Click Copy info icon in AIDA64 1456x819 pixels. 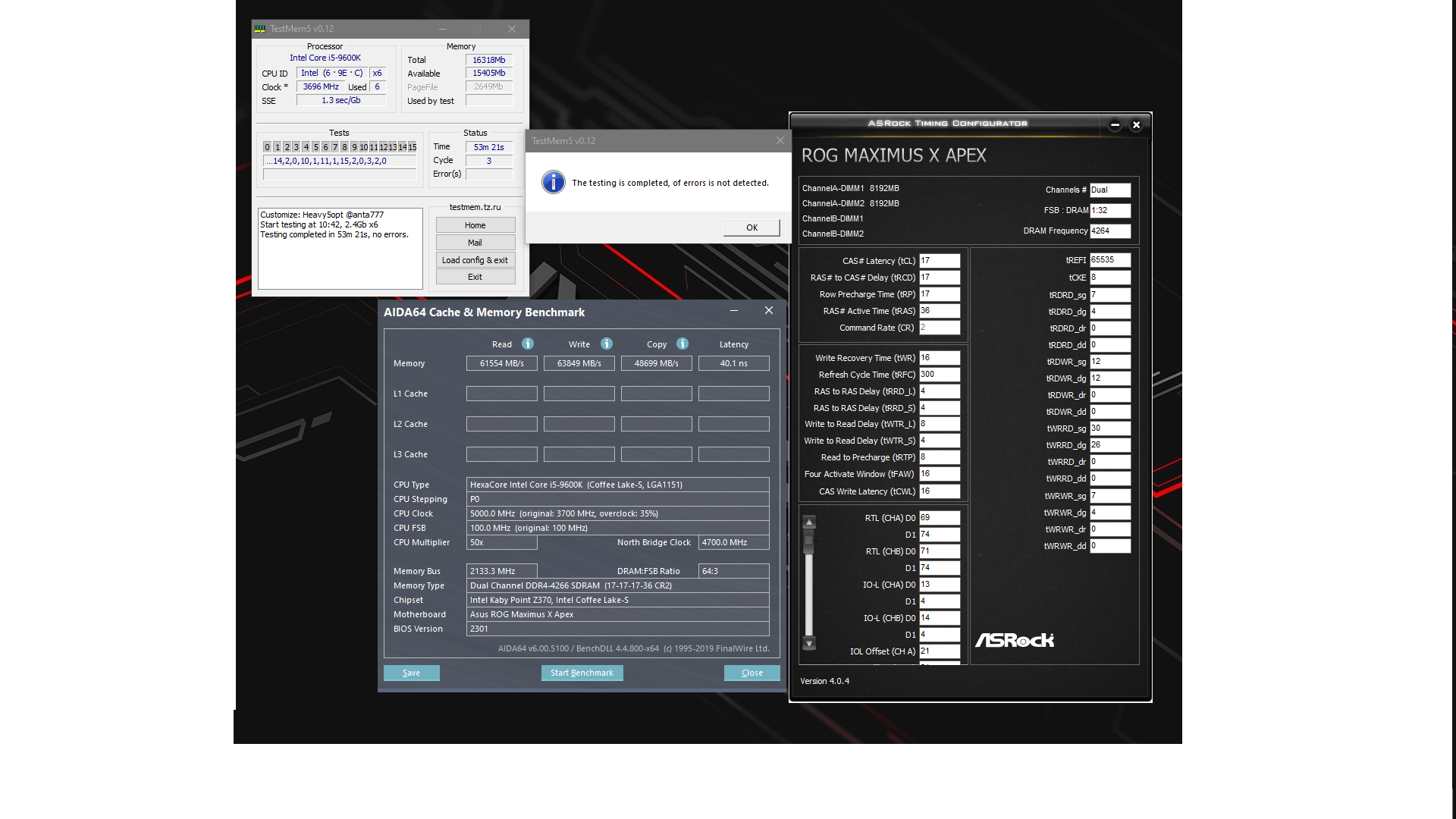point(682,344)
